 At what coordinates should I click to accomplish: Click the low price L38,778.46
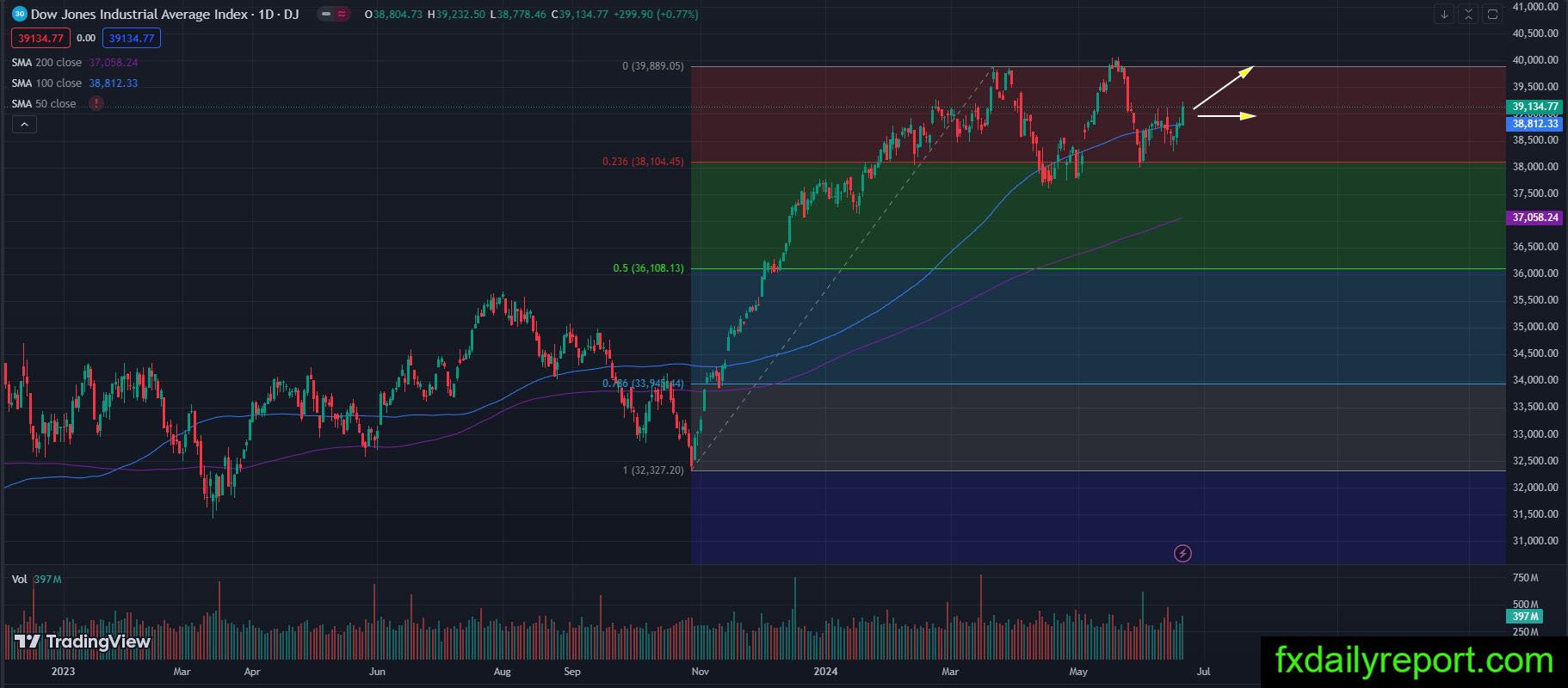[517, 15]
